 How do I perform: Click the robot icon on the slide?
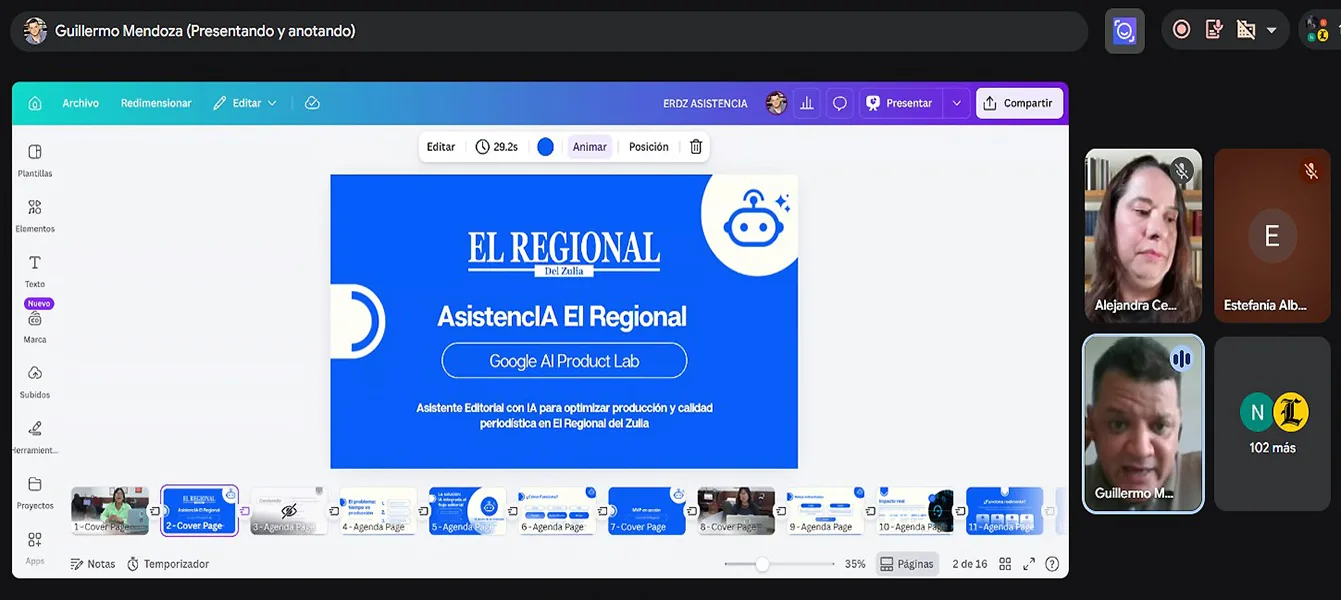coord(756,220)
